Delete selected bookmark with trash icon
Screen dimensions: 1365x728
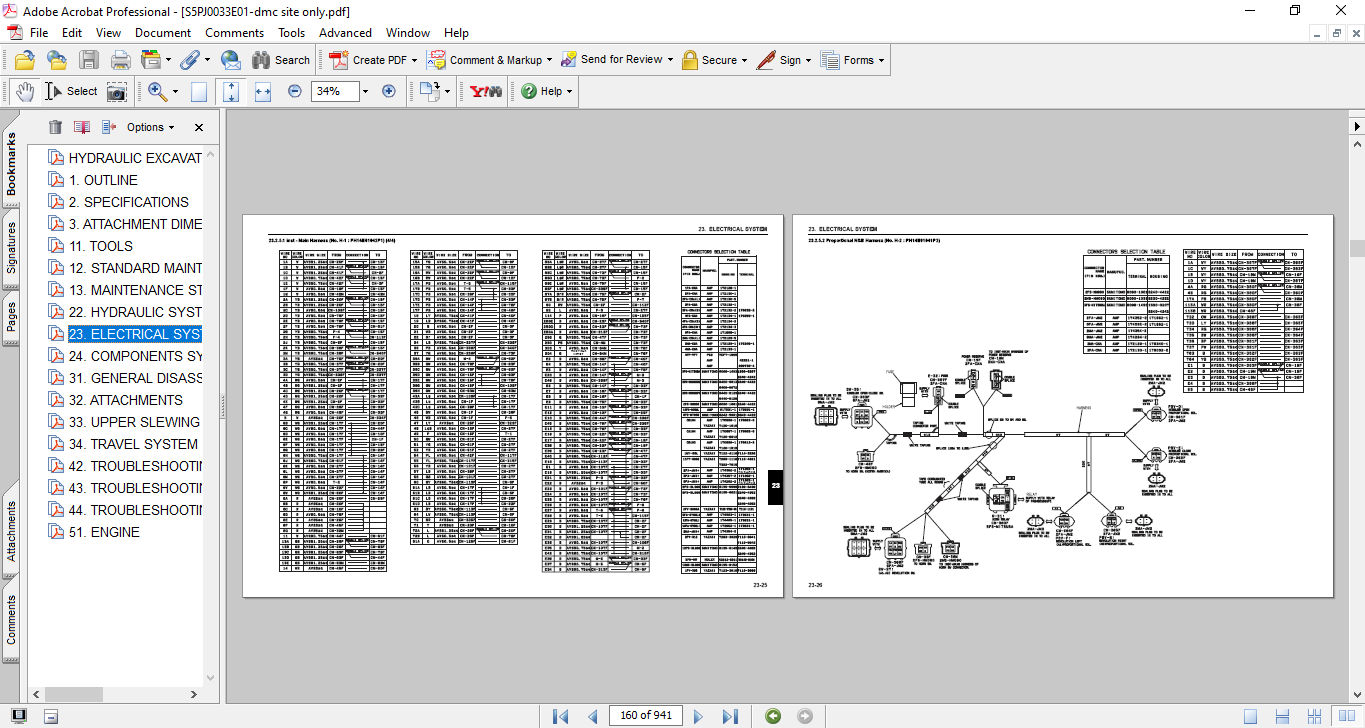55,127
